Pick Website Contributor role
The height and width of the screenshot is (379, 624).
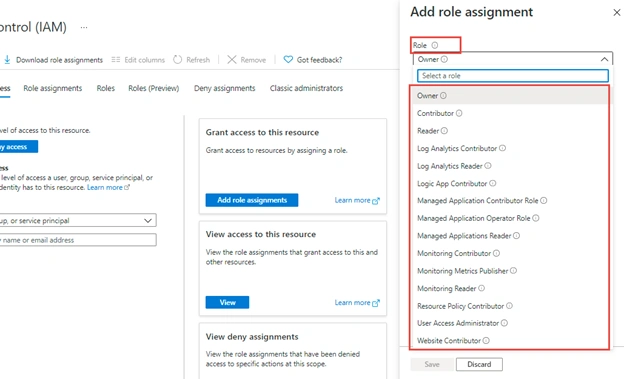point(511,341)
